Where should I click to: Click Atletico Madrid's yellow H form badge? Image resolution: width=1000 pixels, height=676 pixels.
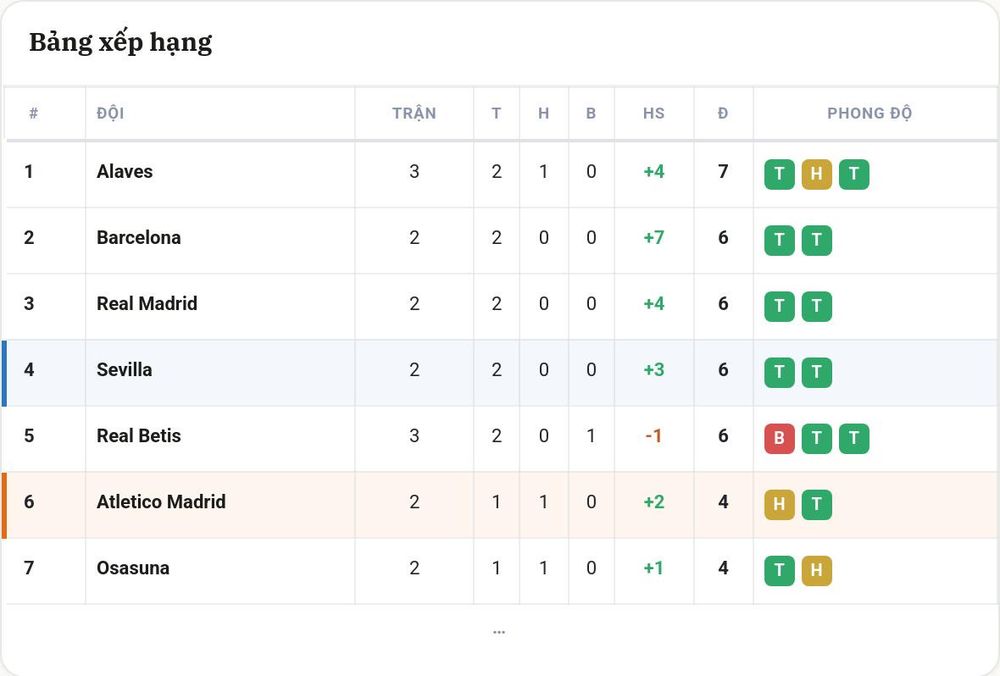pos(779,504)
